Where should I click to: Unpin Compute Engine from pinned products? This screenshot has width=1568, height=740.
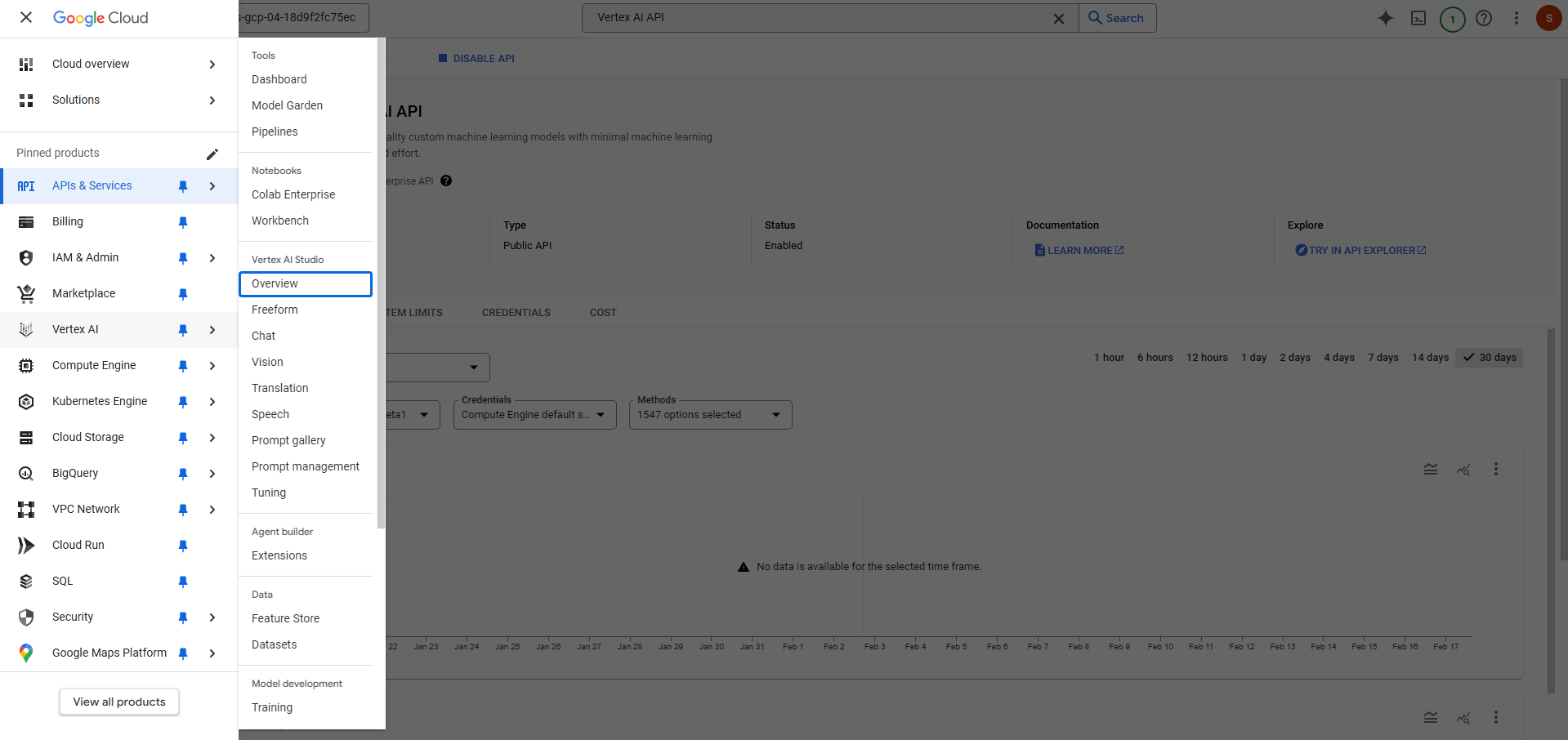click(183, 366)
